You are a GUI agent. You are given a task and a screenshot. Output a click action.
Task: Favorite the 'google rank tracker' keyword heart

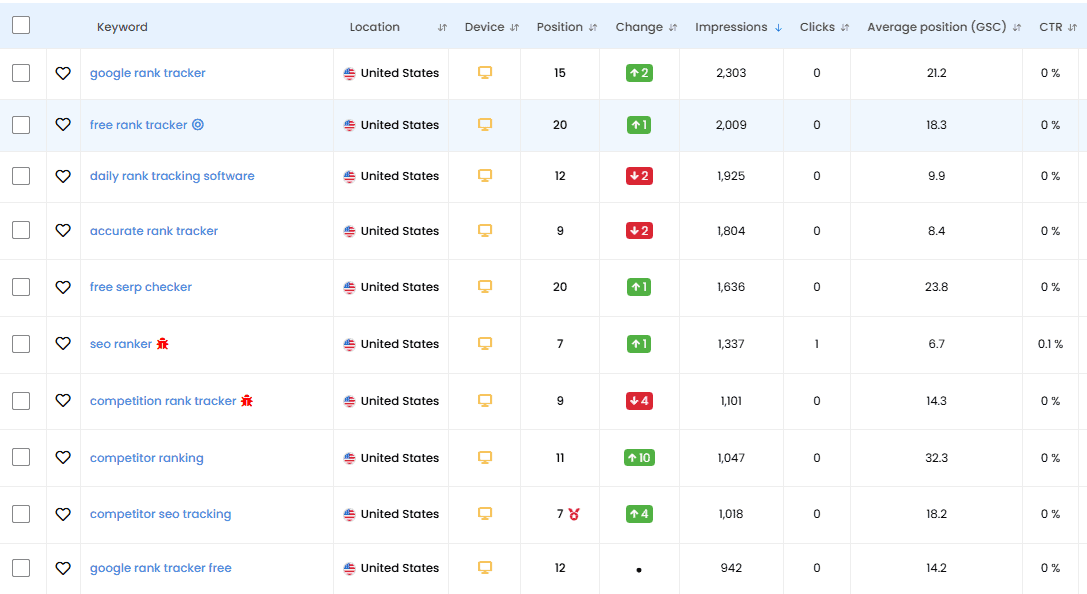[x=63, y=73]
